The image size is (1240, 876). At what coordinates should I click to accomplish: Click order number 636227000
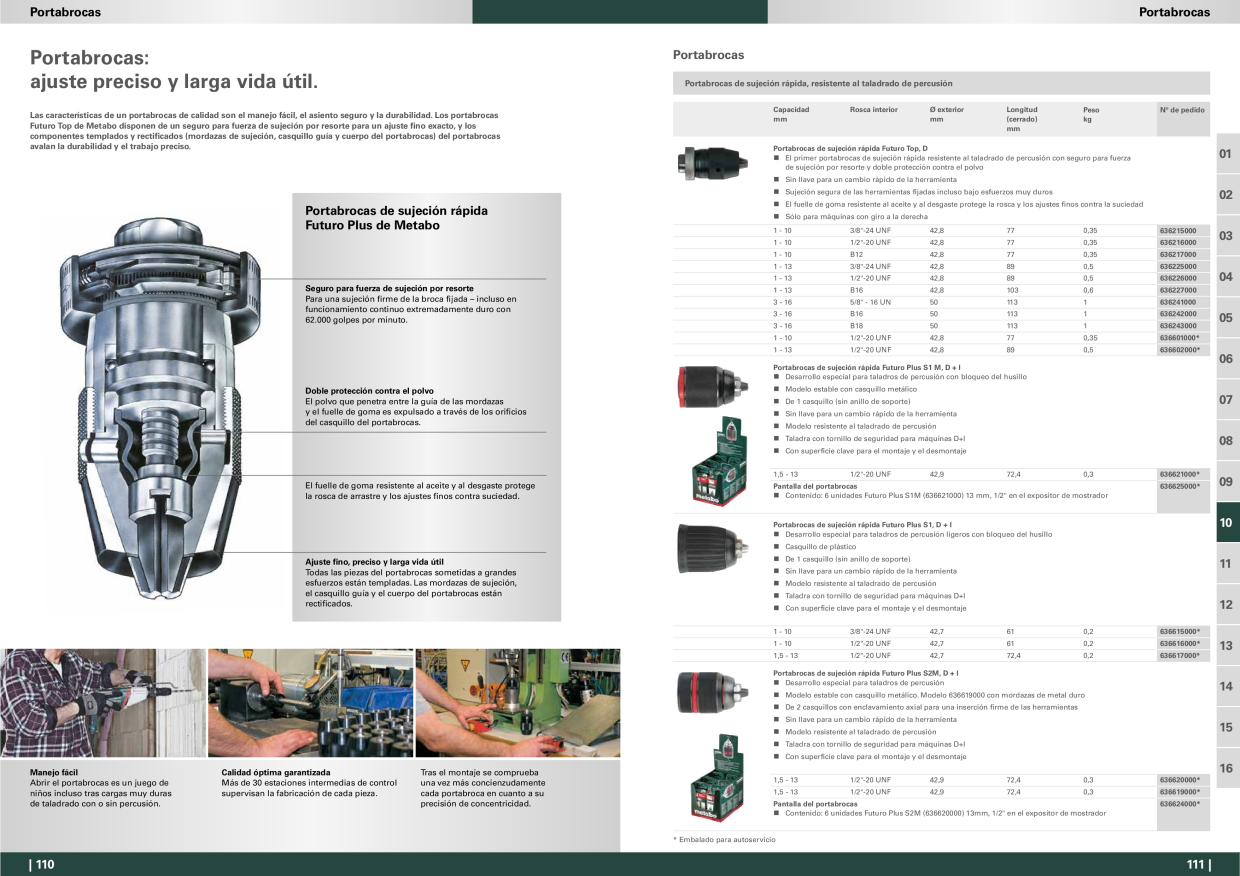pos(1177,290)
